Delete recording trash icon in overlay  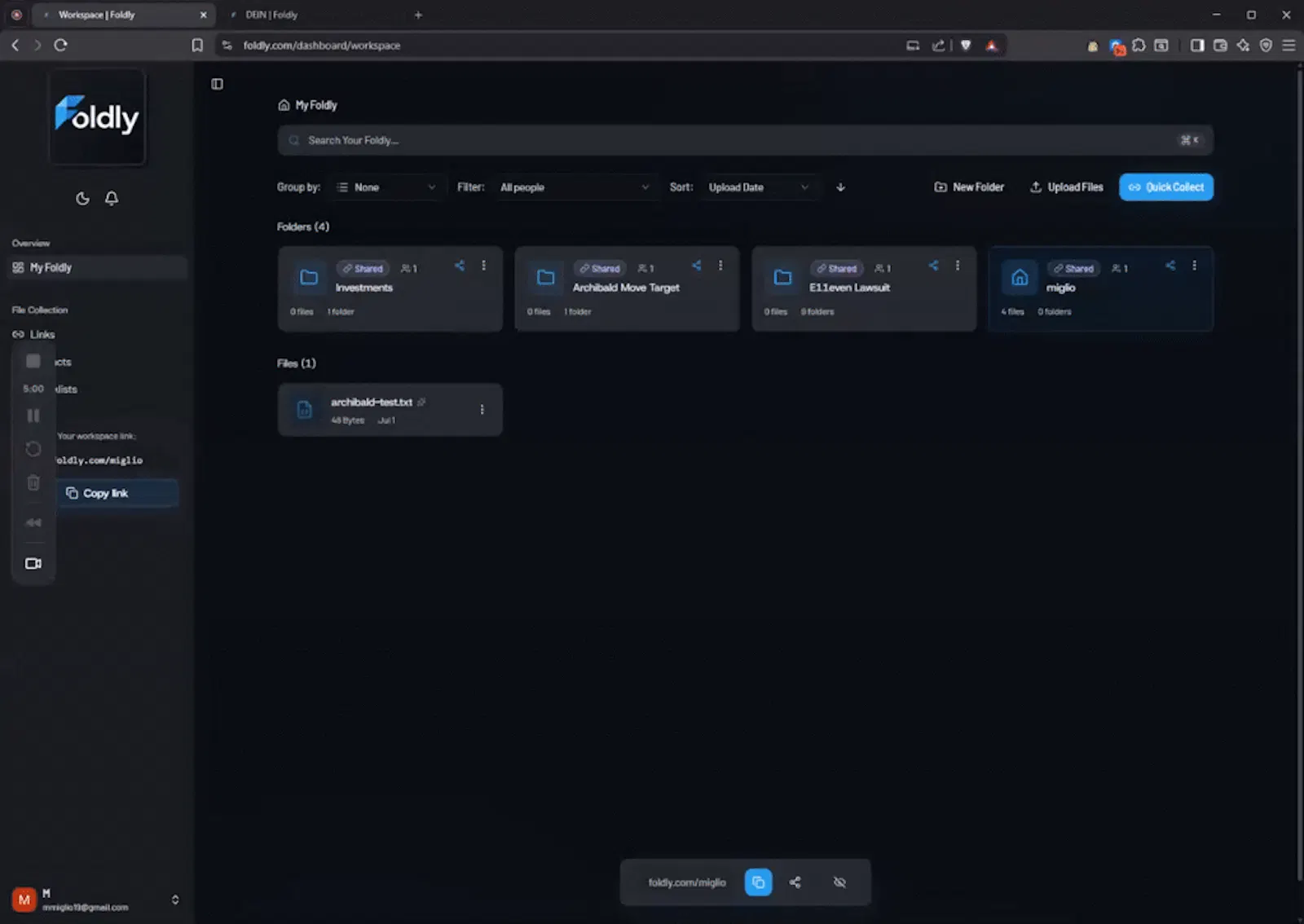[x=33, y=483]
